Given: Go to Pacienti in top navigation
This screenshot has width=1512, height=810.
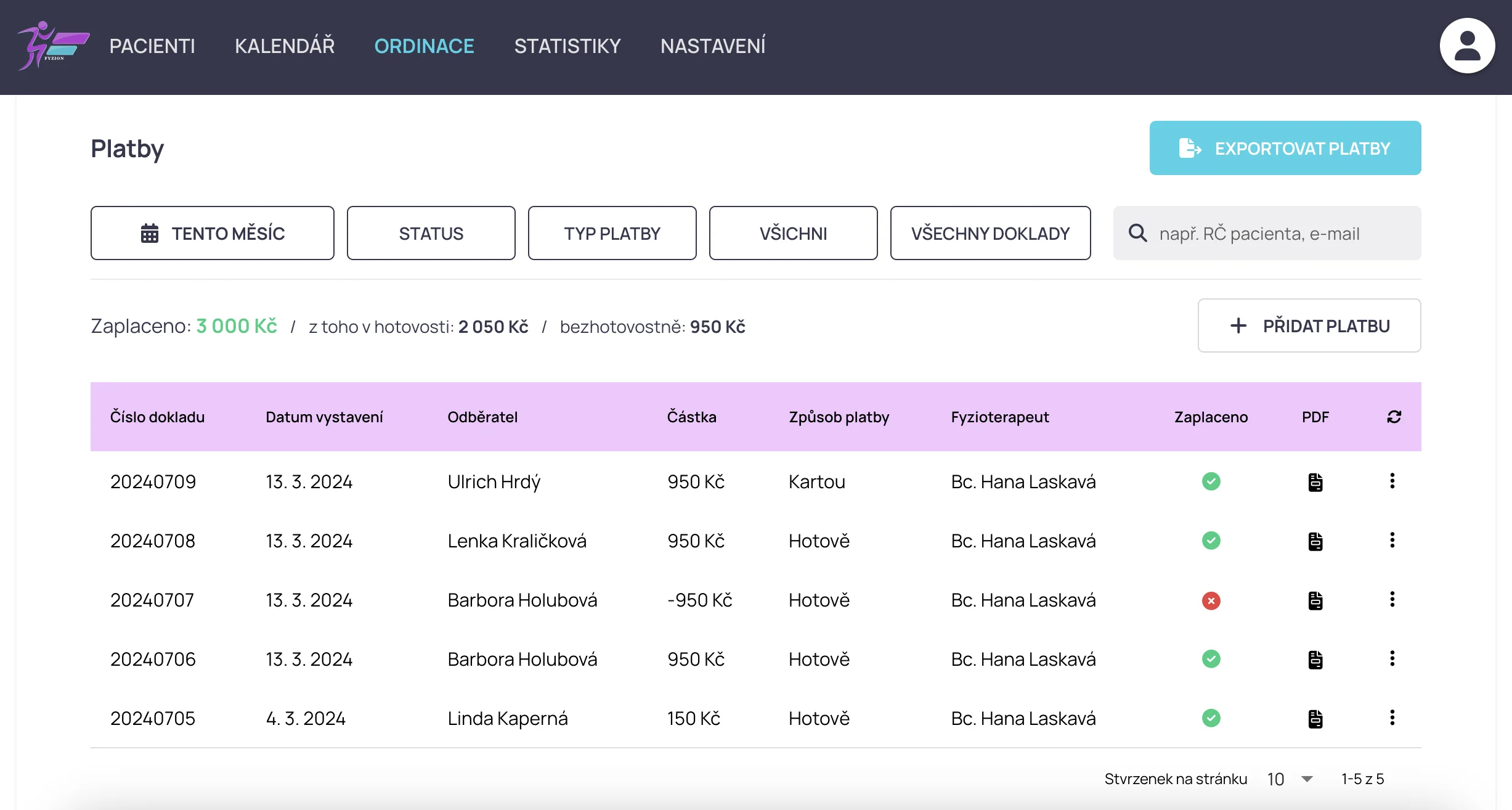Looking at the screenshot, I should click(x=152, y=46).
